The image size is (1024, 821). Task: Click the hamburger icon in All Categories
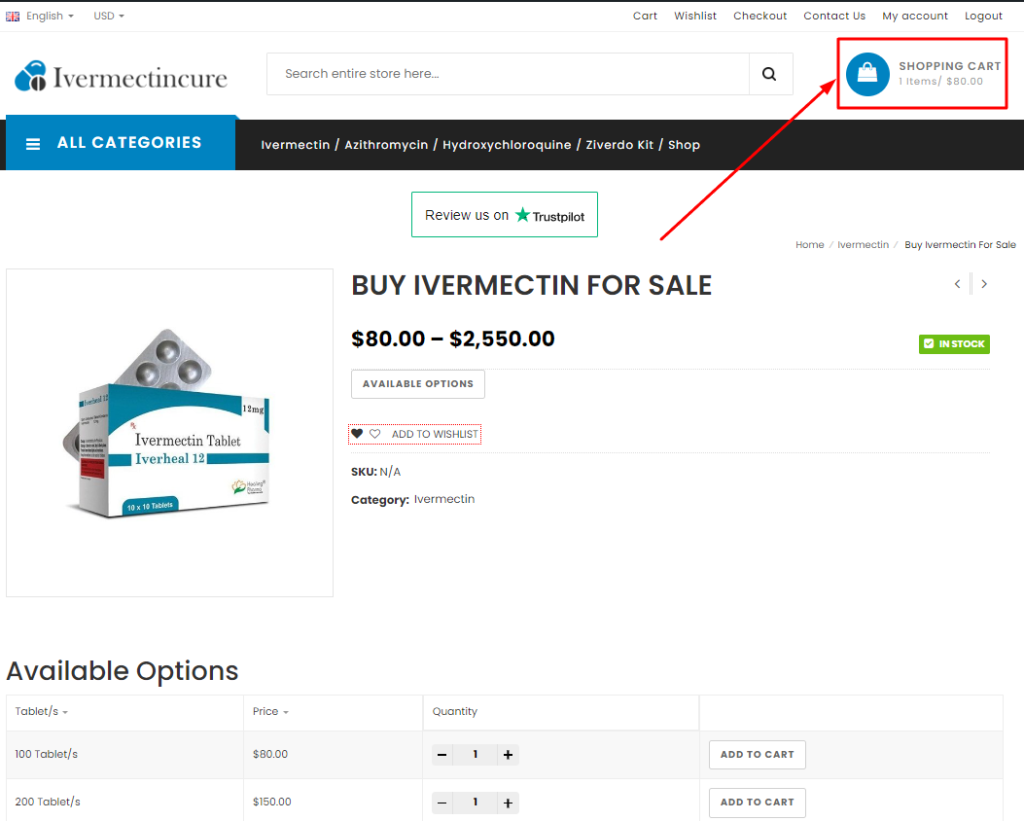(33, 144)
